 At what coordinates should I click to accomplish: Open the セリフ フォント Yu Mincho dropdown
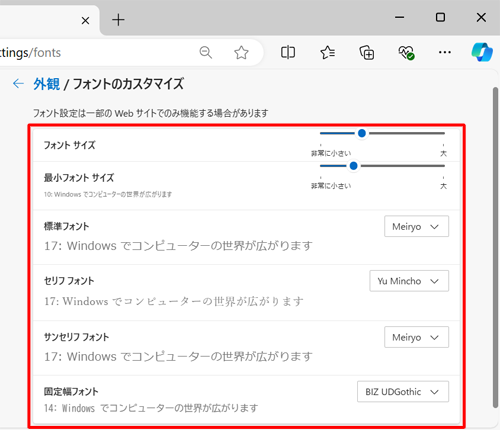409,281
